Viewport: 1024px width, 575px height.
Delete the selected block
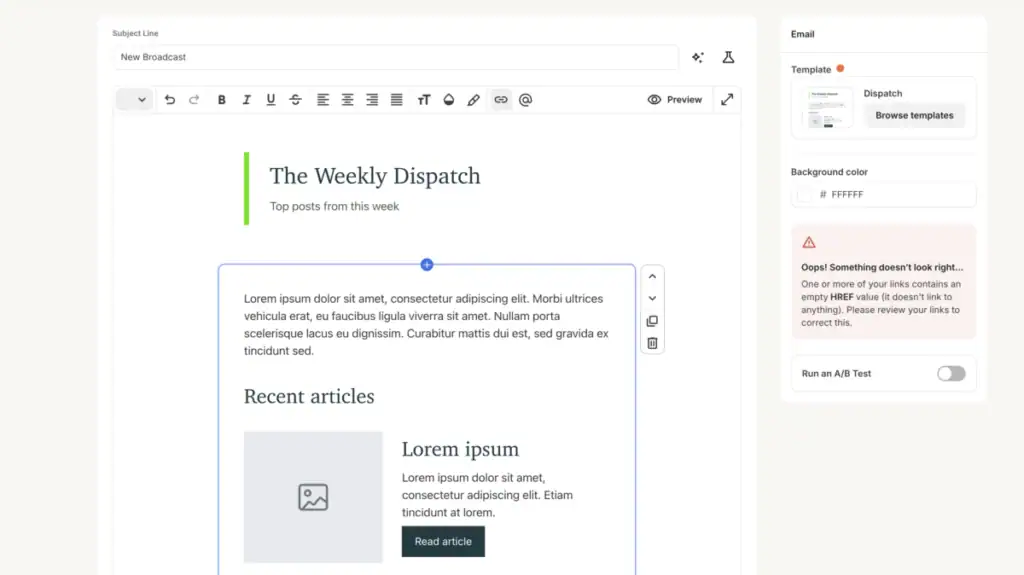click(x=652, y=343)
